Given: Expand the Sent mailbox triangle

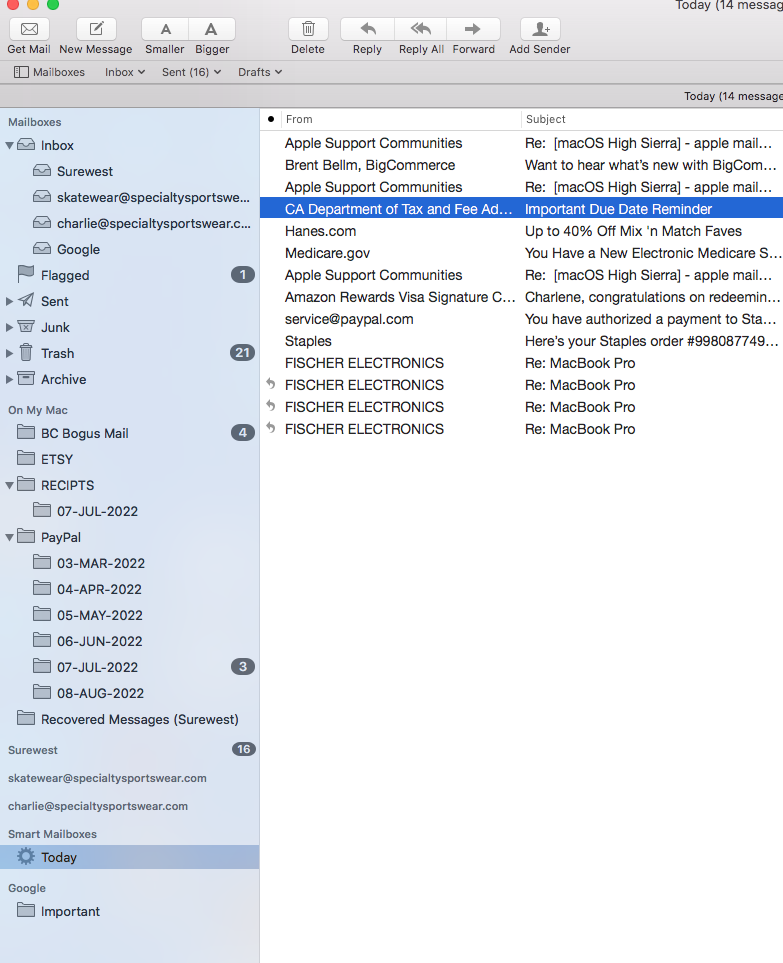Looking at the screenshot, I should 9,302.
